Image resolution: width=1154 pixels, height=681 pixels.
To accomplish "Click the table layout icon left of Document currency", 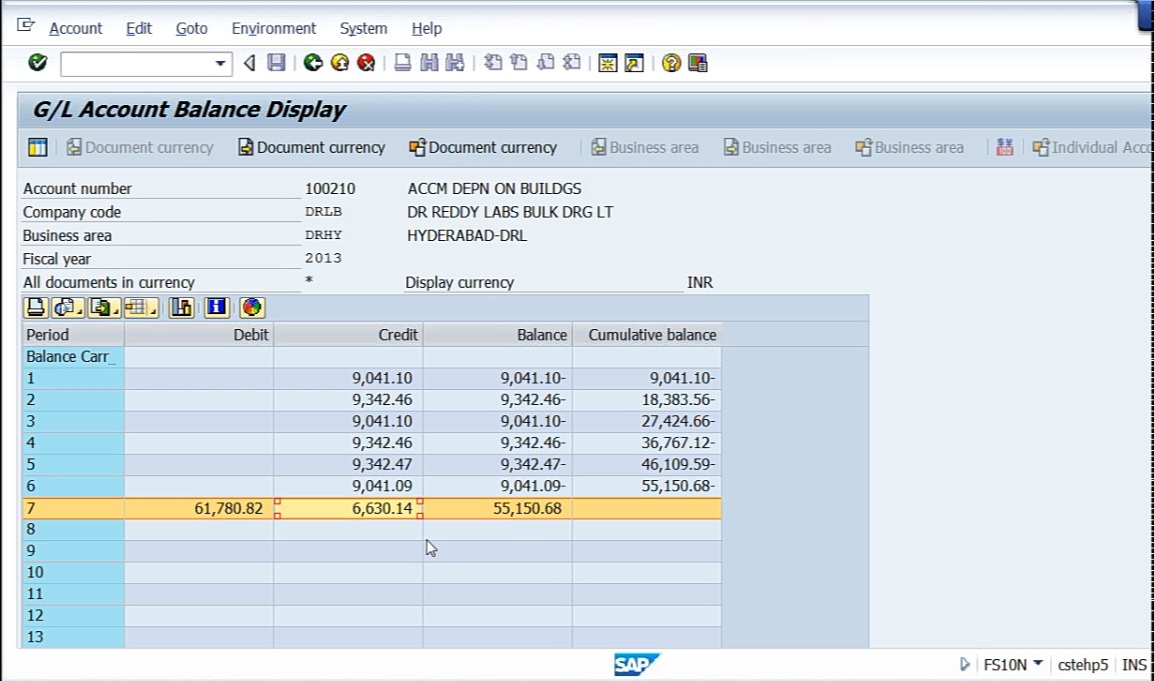I will [38, 147].
